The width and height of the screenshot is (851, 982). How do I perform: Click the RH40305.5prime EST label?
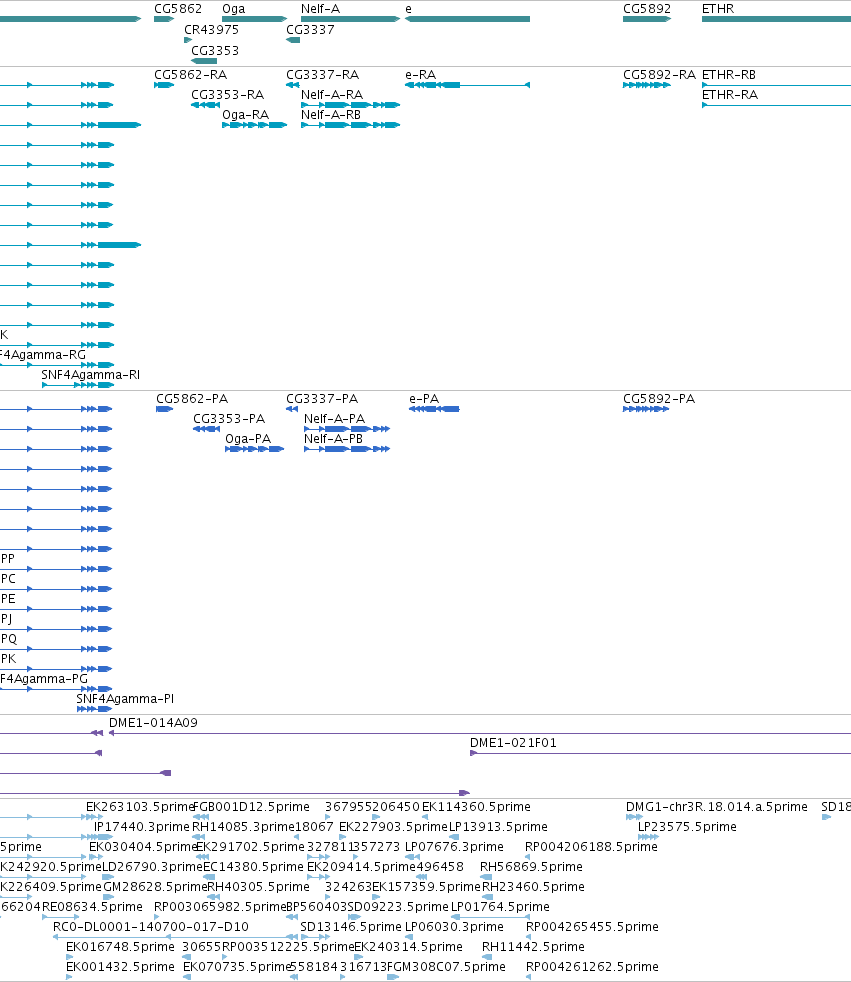258,887
